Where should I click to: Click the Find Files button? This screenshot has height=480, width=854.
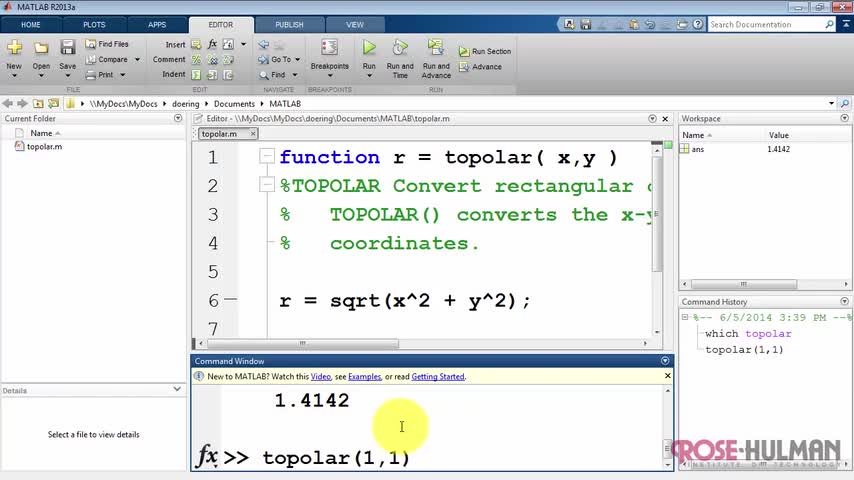click(x=107, y=44)
